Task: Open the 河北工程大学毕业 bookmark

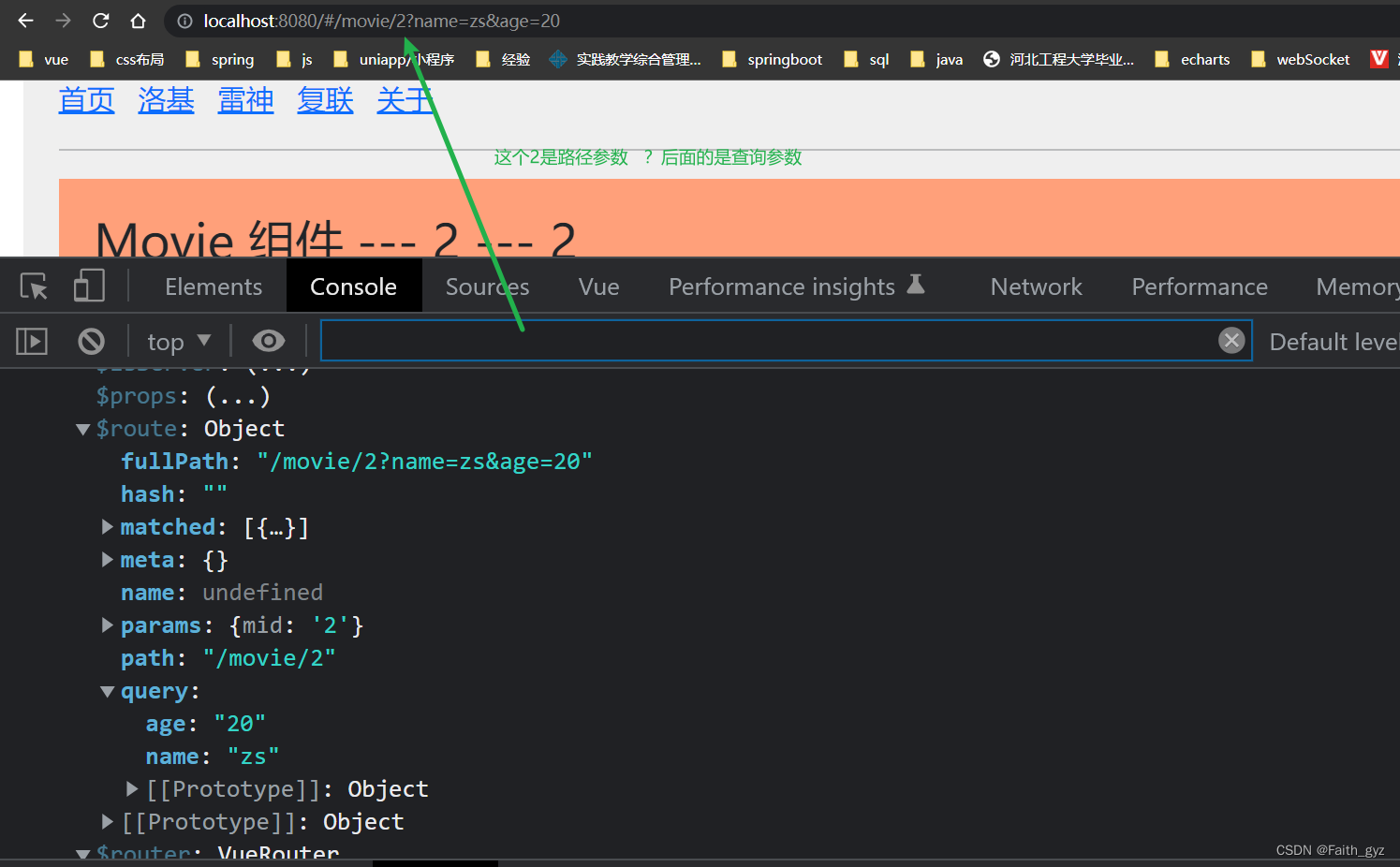Action: tap(1058, 59)
